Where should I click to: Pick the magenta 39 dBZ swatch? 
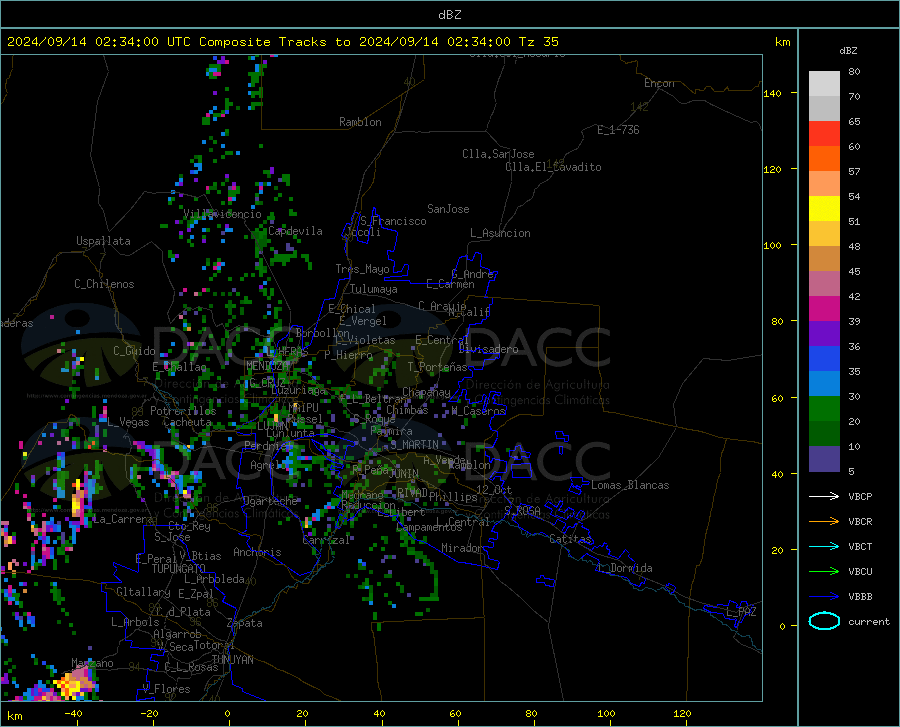(824, 309)
